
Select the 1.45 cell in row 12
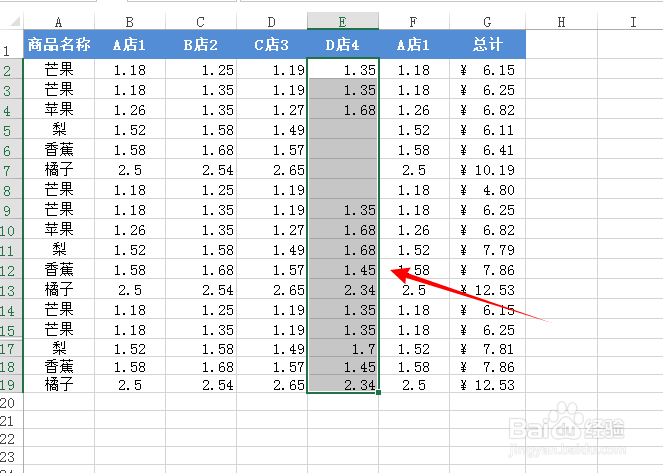point(343,269)
